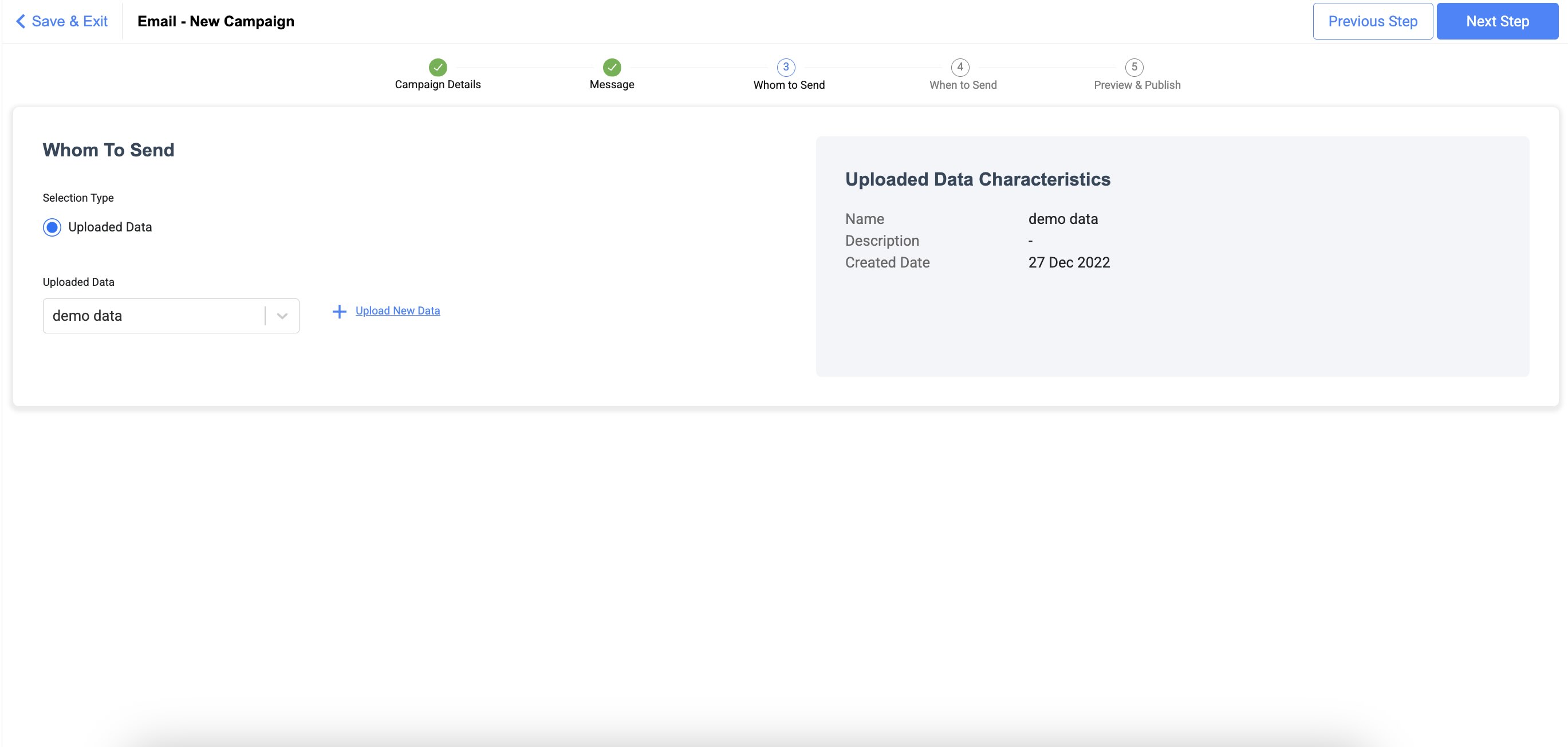Click the step 3 circle icon

(786, 67)
